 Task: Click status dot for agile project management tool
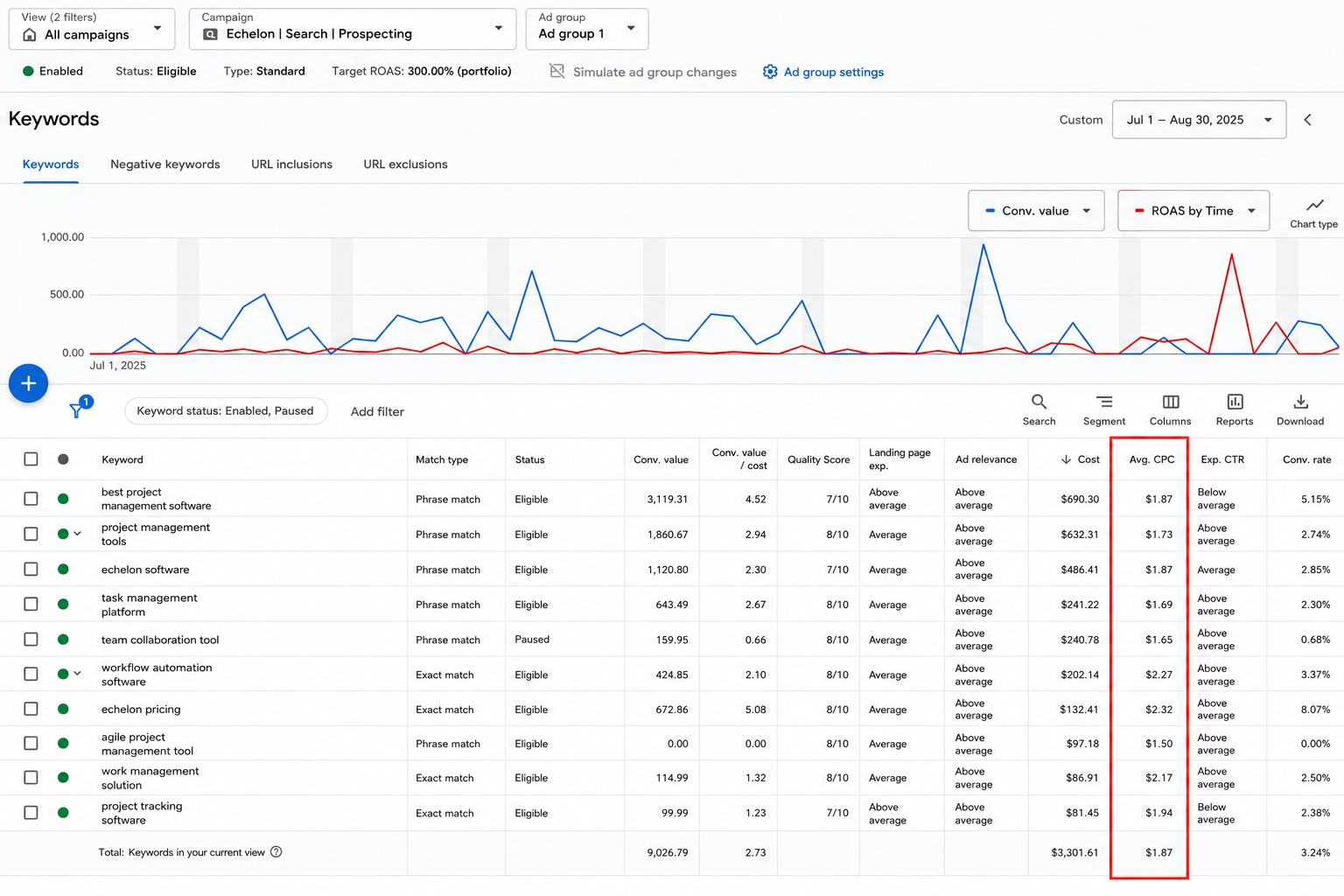coord(63,744)
